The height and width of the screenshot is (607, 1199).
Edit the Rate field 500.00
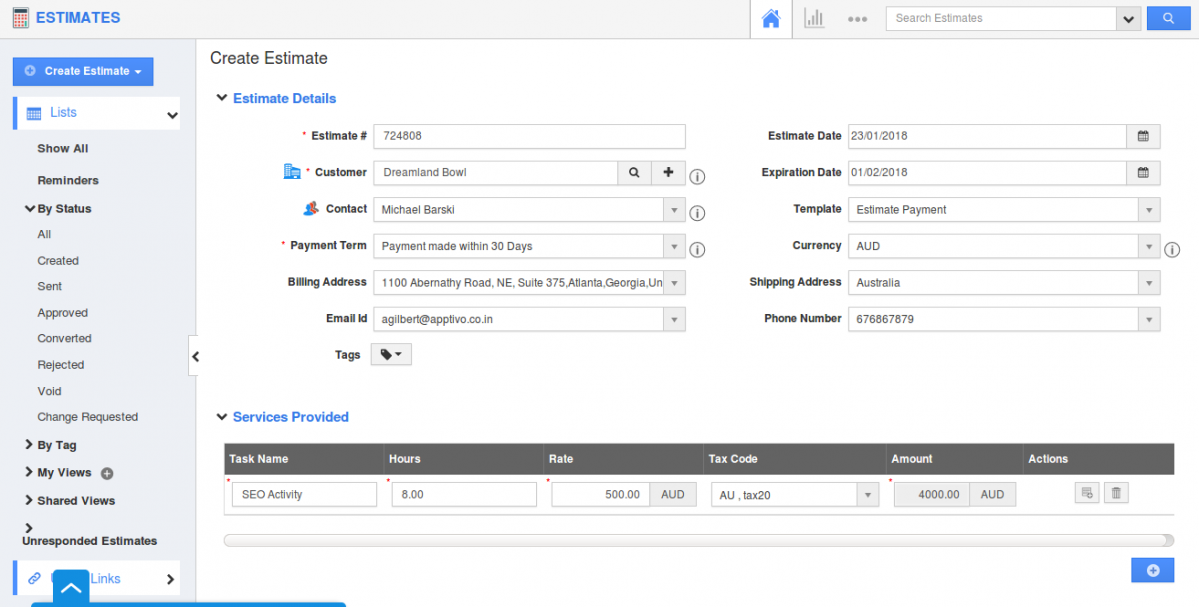coord(601,495)
